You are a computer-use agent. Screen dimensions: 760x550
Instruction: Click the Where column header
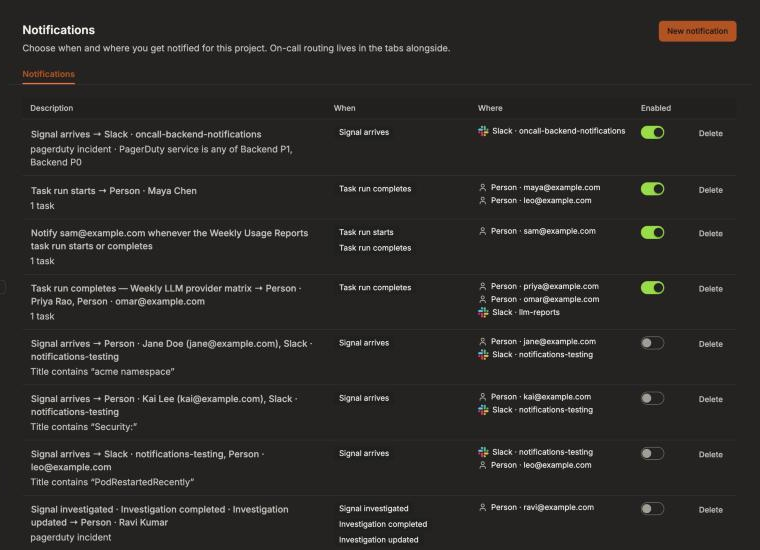pyautogui.click(x=490, y=108)
